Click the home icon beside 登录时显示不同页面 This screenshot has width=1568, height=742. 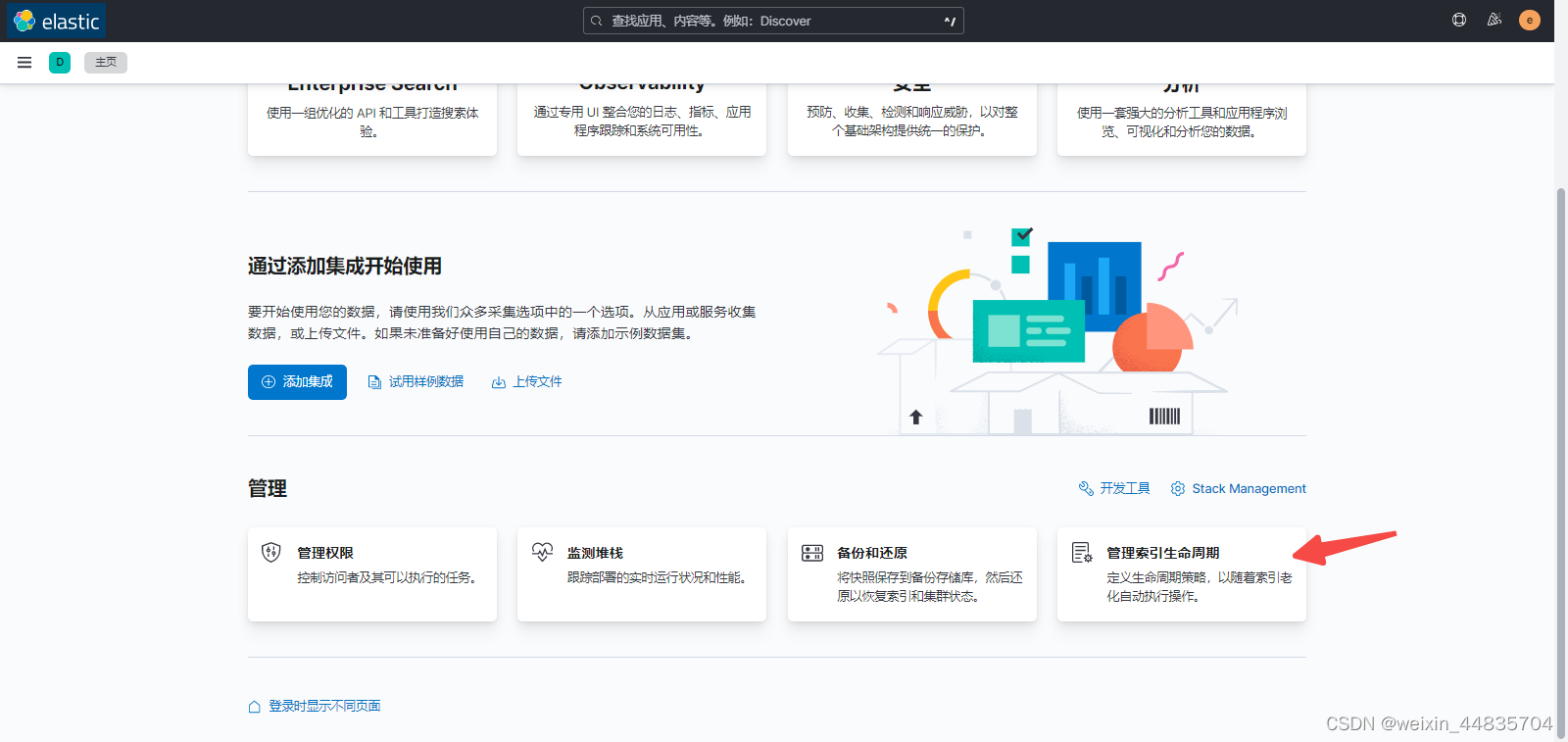click(255, 707)
